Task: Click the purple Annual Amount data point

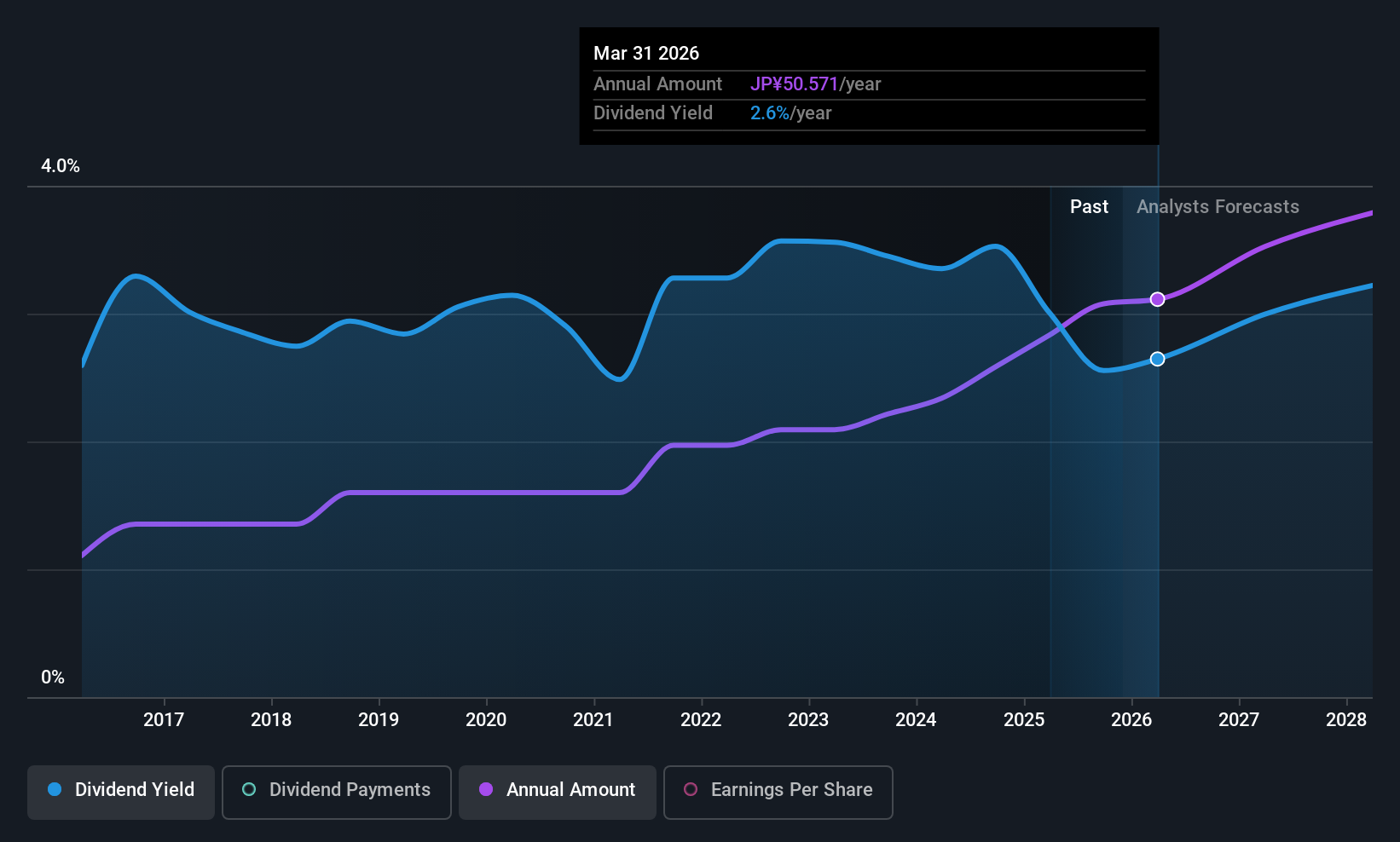Action: point(1157,299)
